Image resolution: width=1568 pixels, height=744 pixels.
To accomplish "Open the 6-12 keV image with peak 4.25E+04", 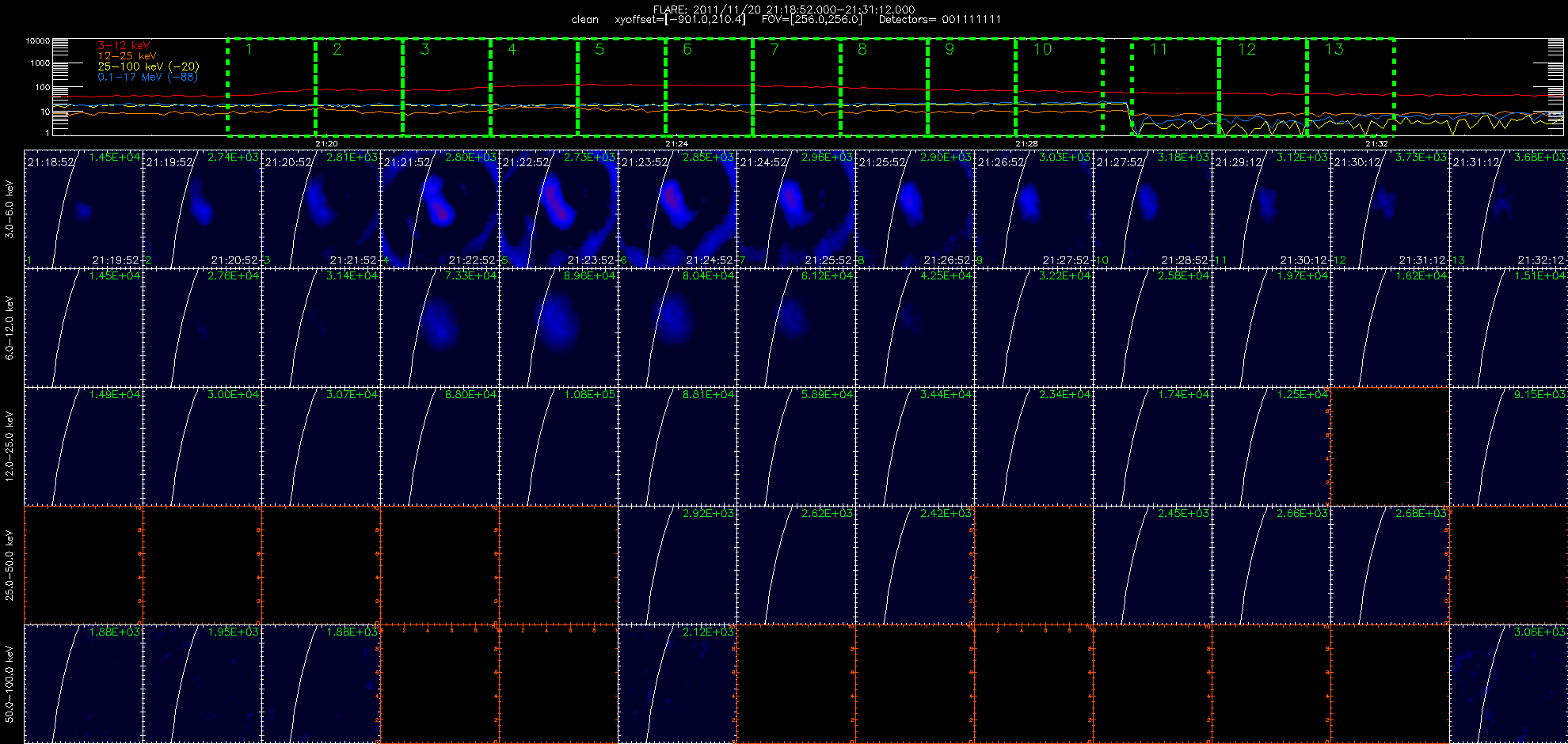I will [x=915, y=328].
